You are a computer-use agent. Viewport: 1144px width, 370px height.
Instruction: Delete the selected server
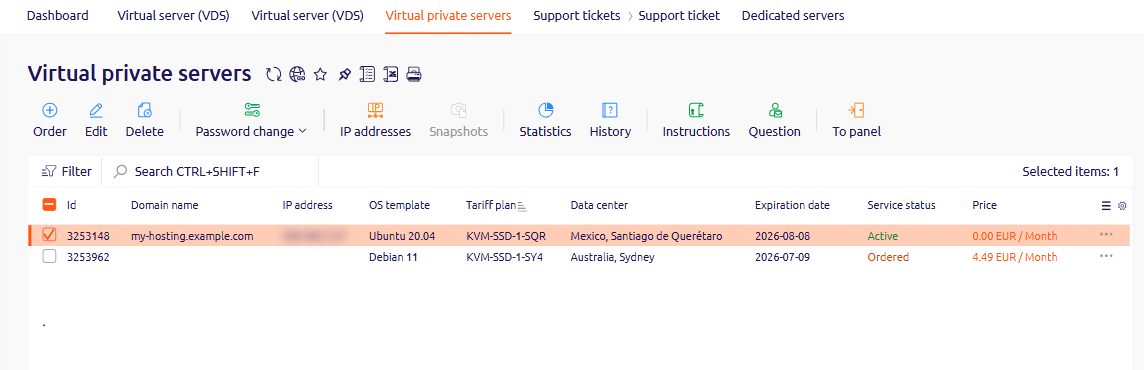click(x=144, y=120)
